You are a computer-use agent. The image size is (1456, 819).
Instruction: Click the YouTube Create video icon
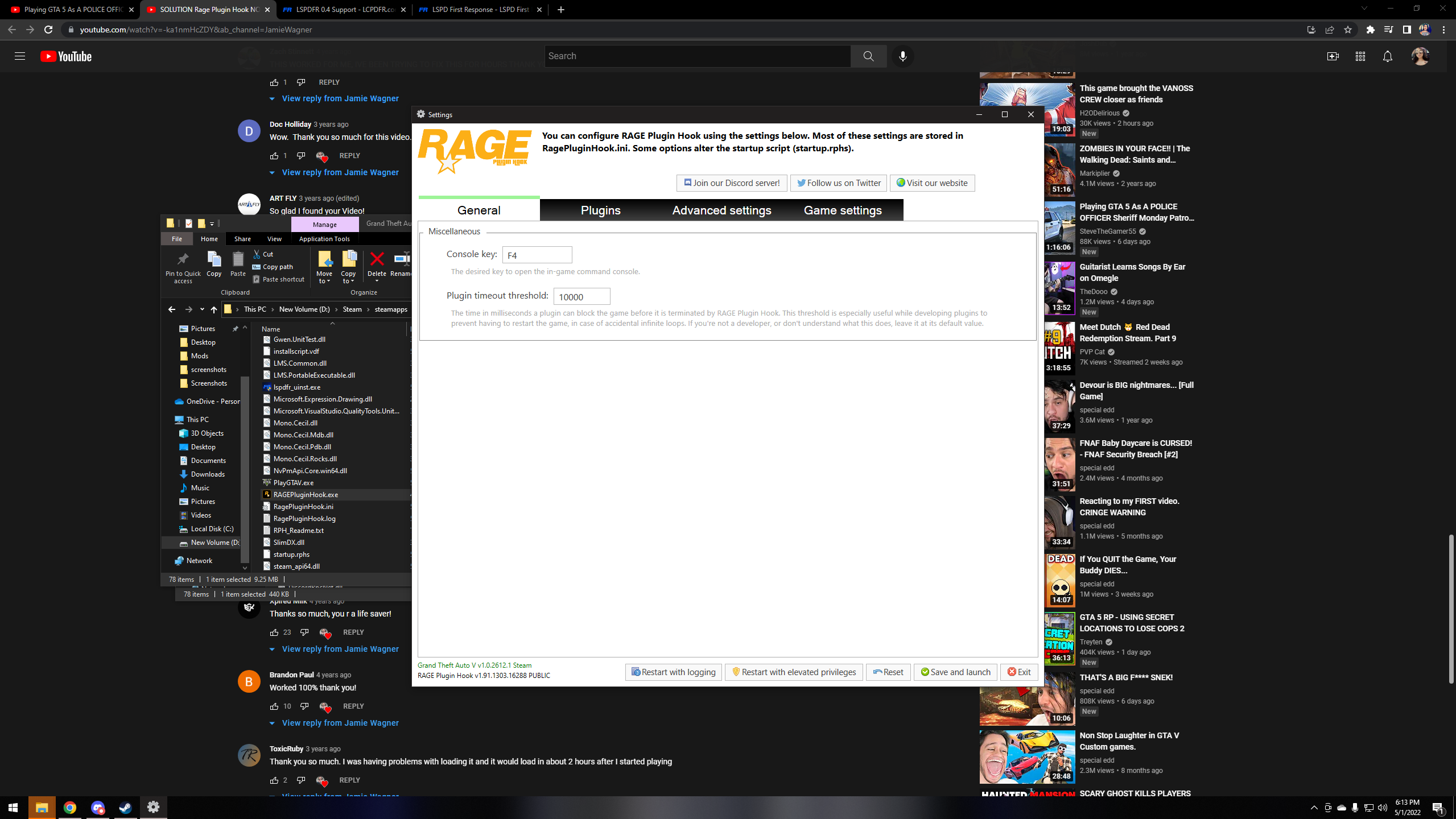(1333, 56)
